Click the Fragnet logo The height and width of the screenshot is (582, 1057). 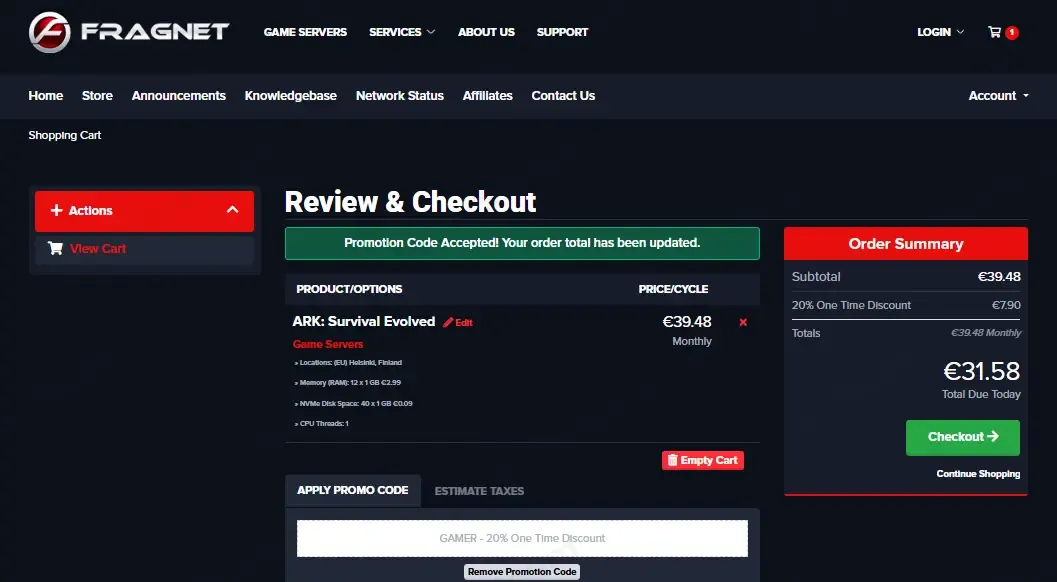click(129, 32)
